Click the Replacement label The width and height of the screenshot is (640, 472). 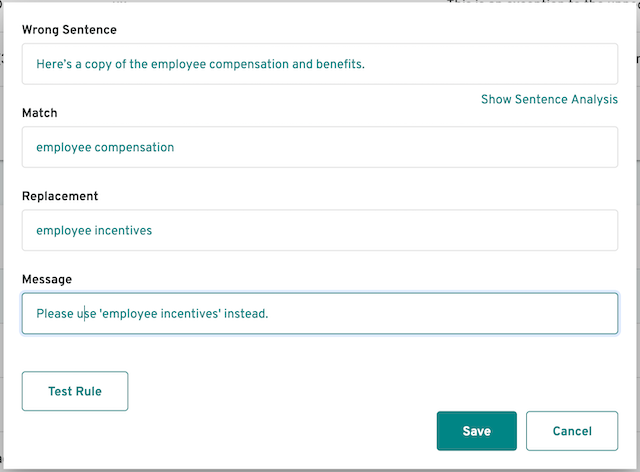60,196
